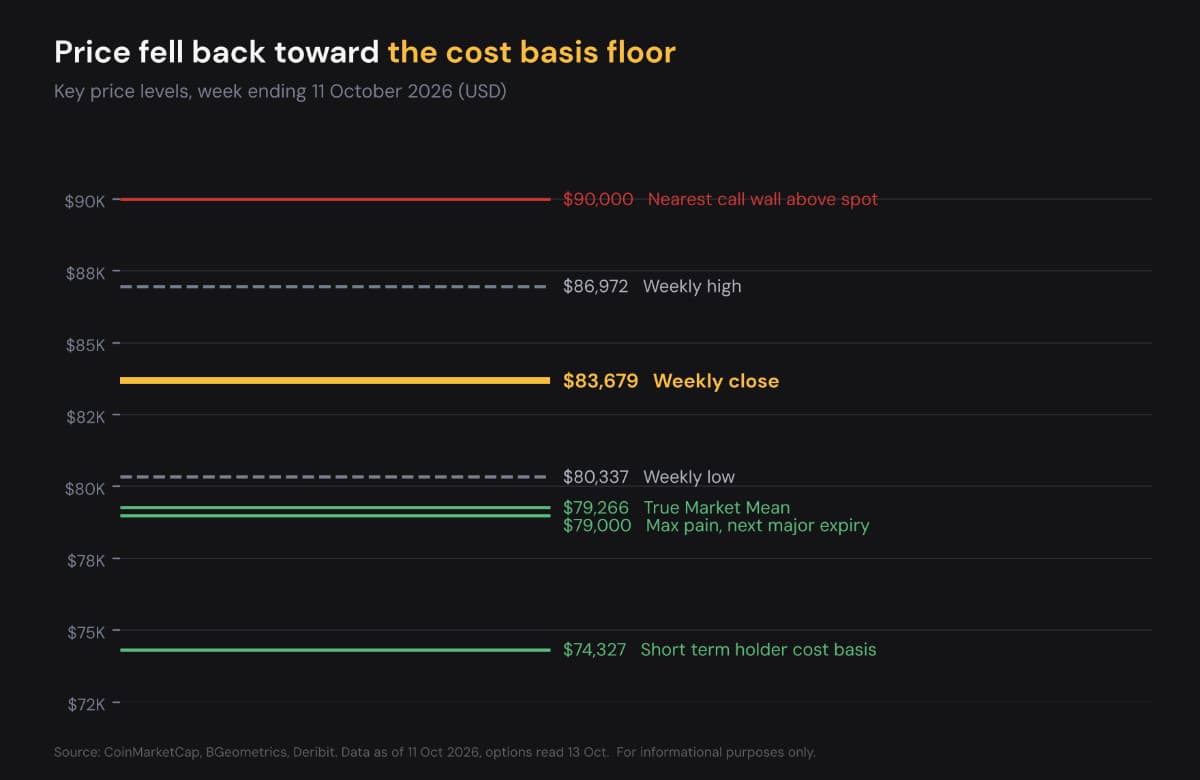Click the $72K y-axis tick label
Viewport: 1200px width, 780px height.
pos(86,704)
